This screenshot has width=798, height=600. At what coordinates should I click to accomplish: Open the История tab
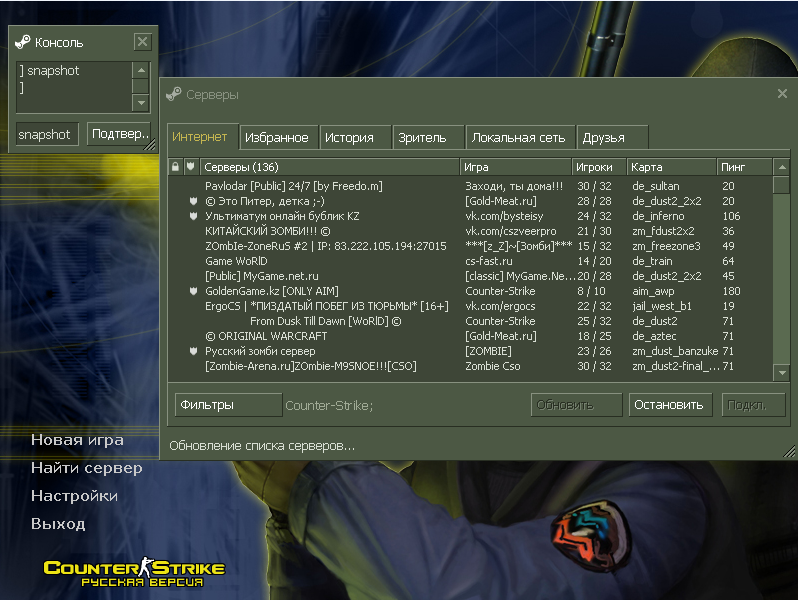click(x=355, y=137)
